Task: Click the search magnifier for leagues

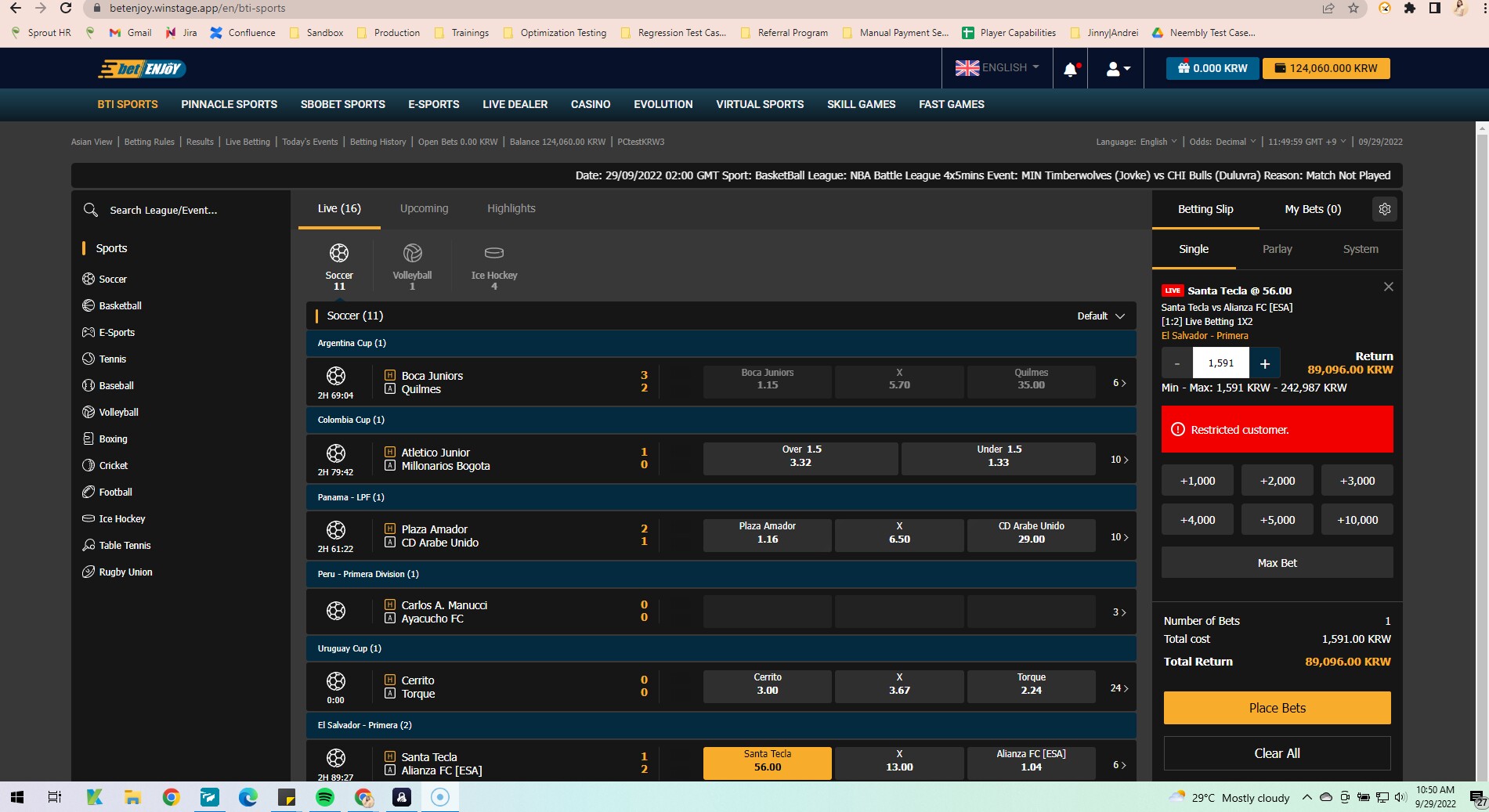Action: 90,210
